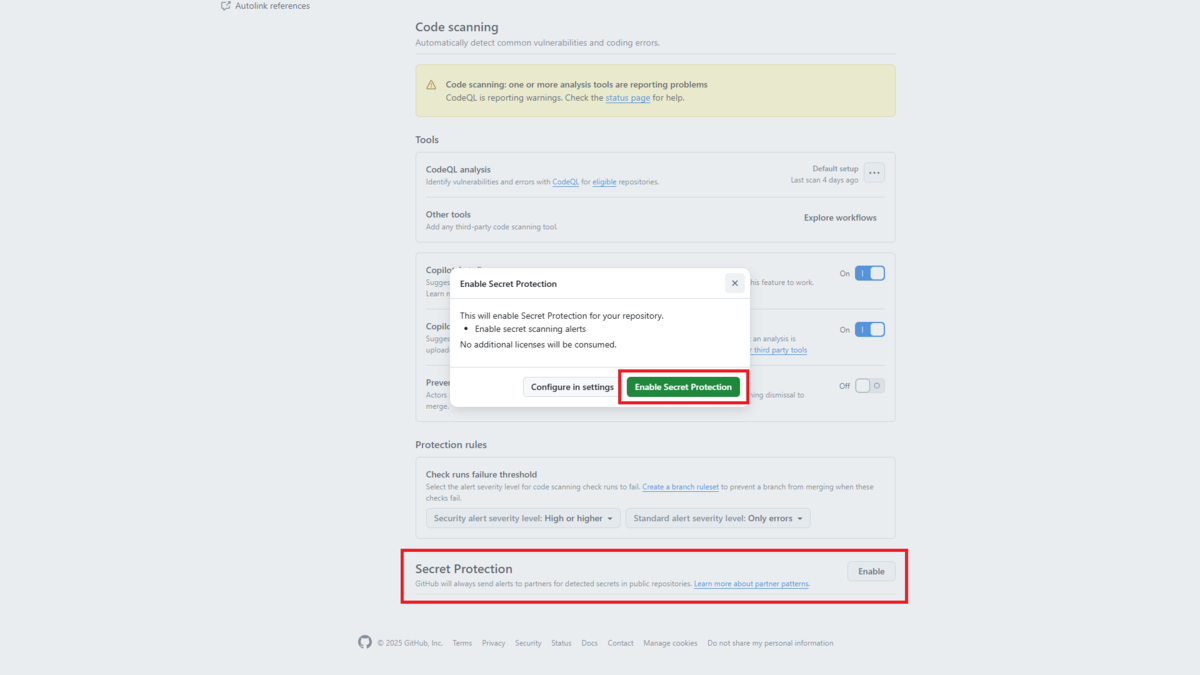Click Configure in settings button
This screenshot has height=675, width=1200.
pos(572,387)
